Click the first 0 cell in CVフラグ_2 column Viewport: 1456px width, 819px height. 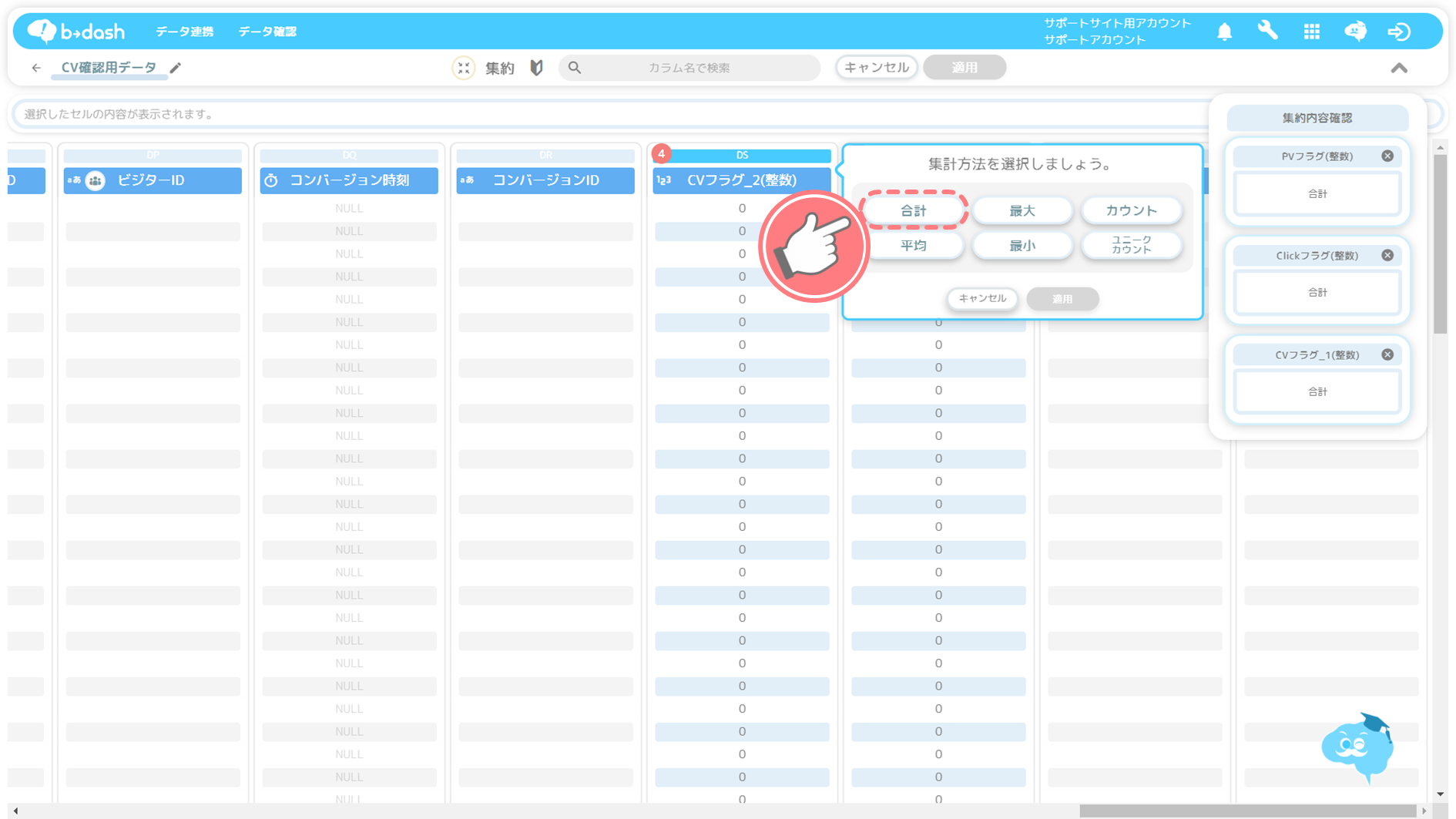click(742, 208)
